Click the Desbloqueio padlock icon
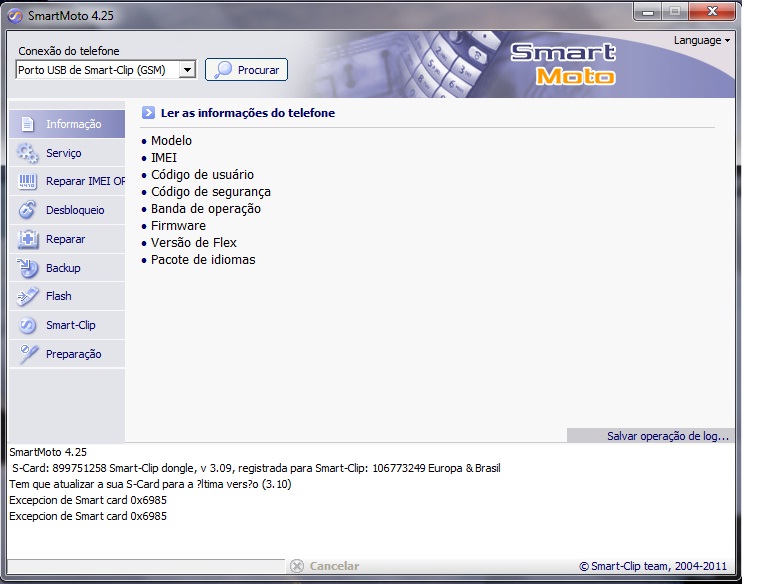Screen dimensions: 768x584 pos(27,210)
